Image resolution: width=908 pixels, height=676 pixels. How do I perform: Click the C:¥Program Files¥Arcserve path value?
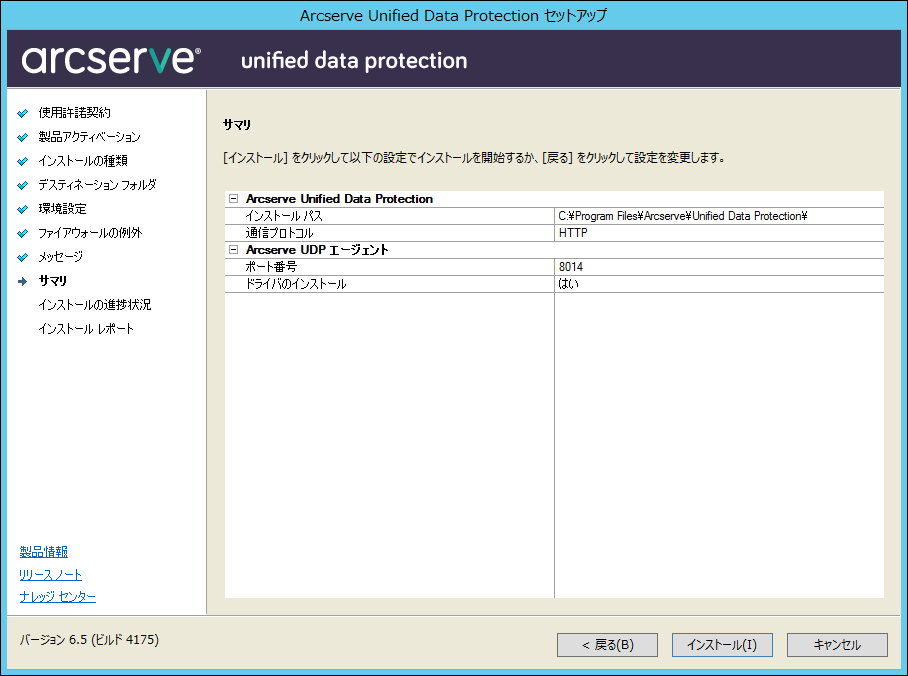coord(683,216)
